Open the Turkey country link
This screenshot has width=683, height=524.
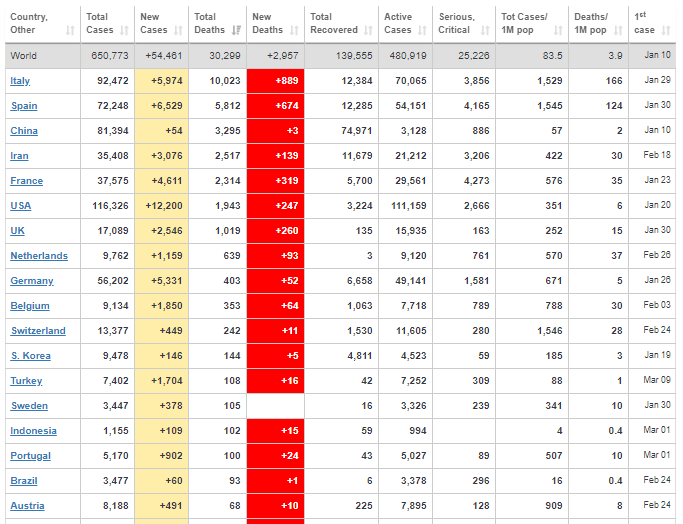pyautogui.click(x=26, y=381)
